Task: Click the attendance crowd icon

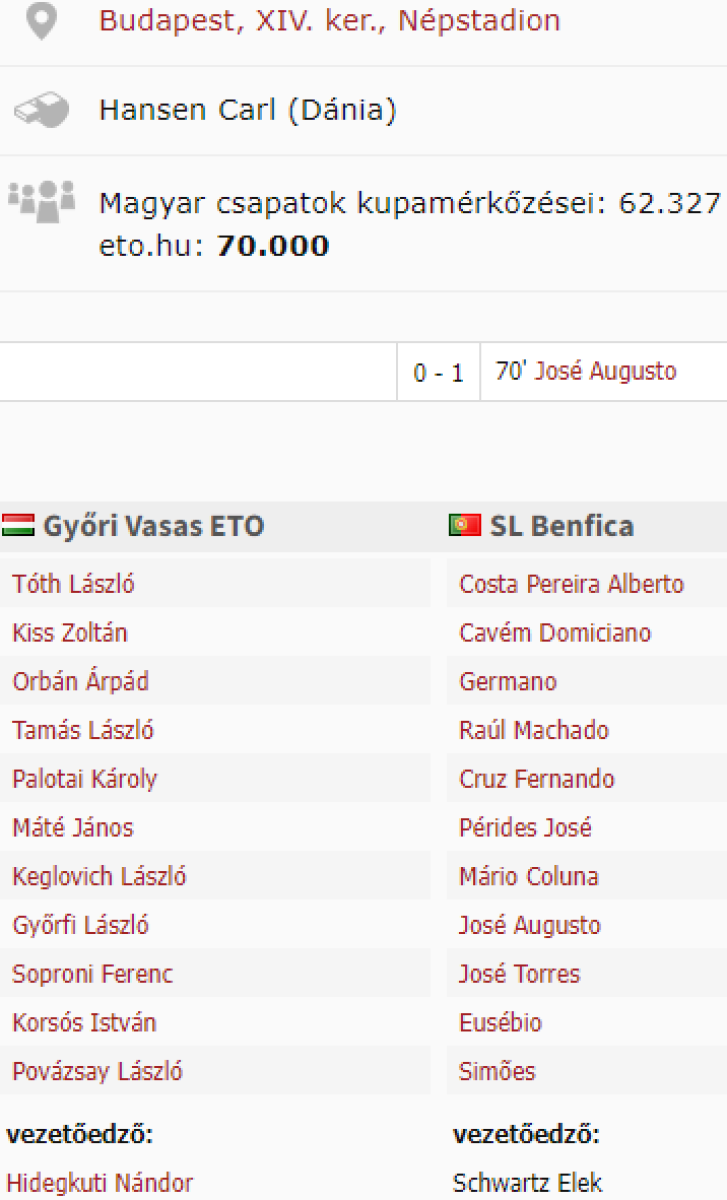Action: click(40, 201)
